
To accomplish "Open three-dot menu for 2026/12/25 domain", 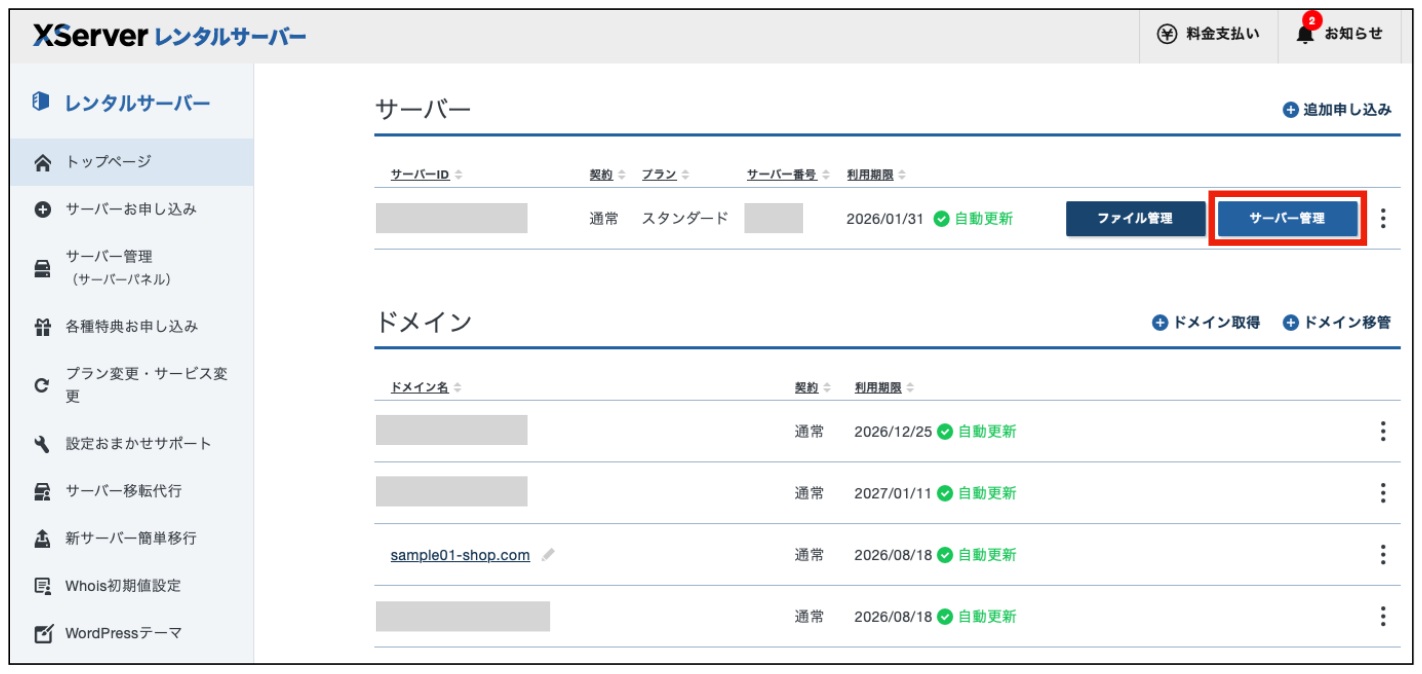I will click(1383, 432).
